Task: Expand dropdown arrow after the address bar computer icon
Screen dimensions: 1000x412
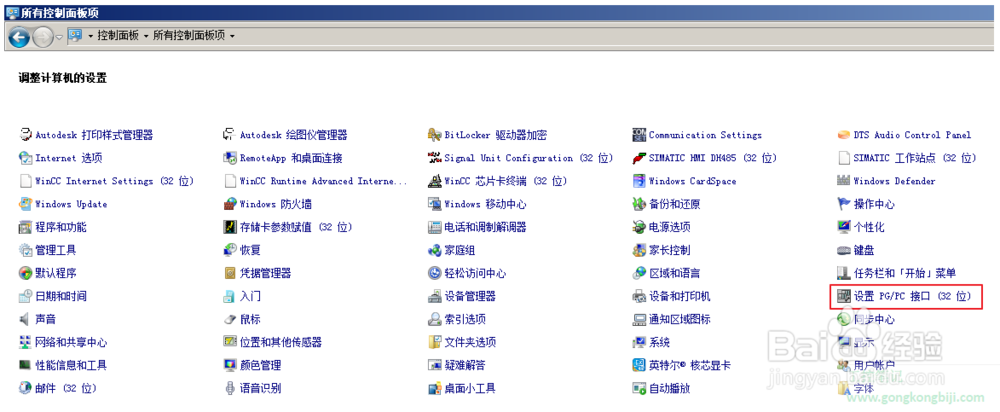Action: (x=91, y=36)
